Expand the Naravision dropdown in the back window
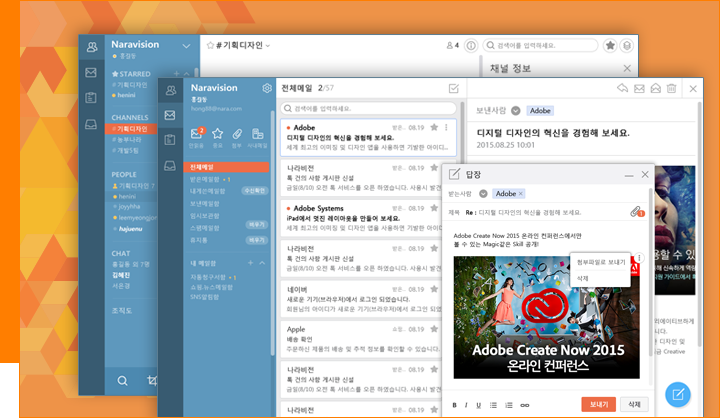This screenshot has height=418, width=720. coord(186,46)
